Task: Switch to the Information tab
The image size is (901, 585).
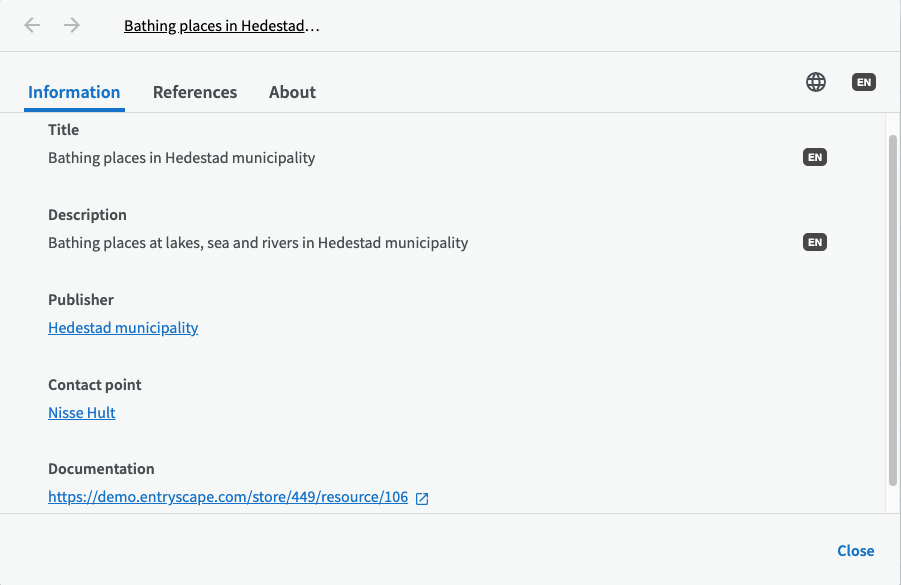Action: (74, 92)
